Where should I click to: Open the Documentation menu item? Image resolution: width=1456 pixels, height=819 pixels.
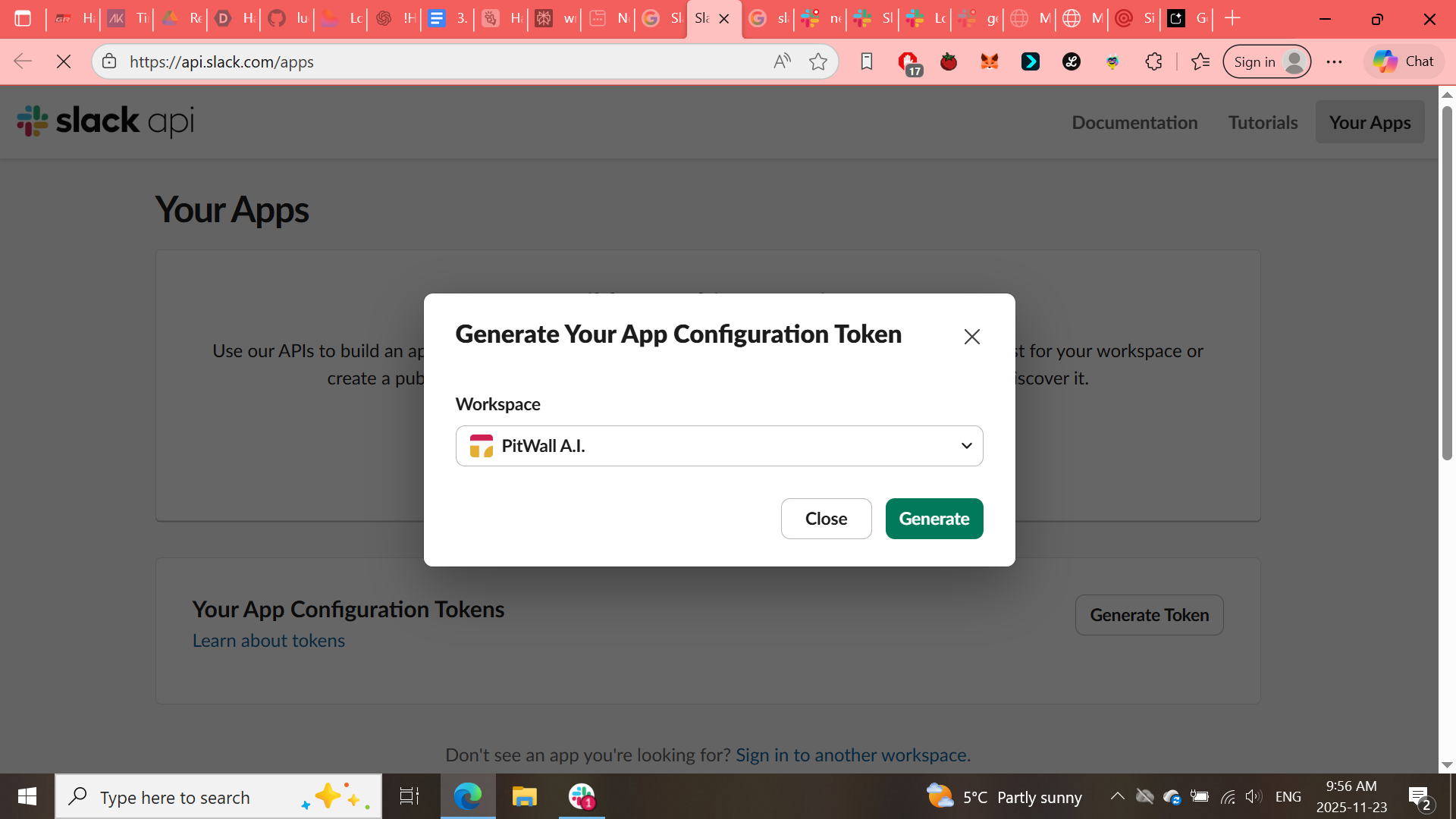[1134, 122]
